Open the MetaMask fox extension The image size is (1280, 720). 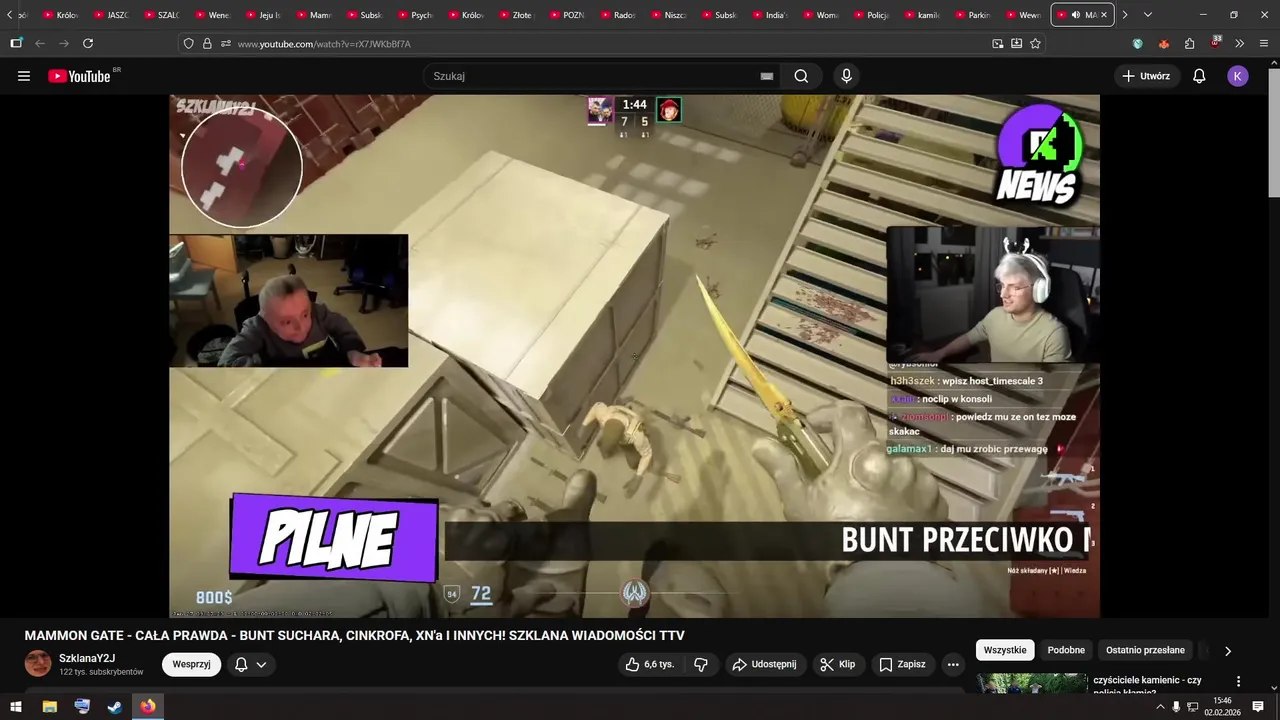point(1163,44)
